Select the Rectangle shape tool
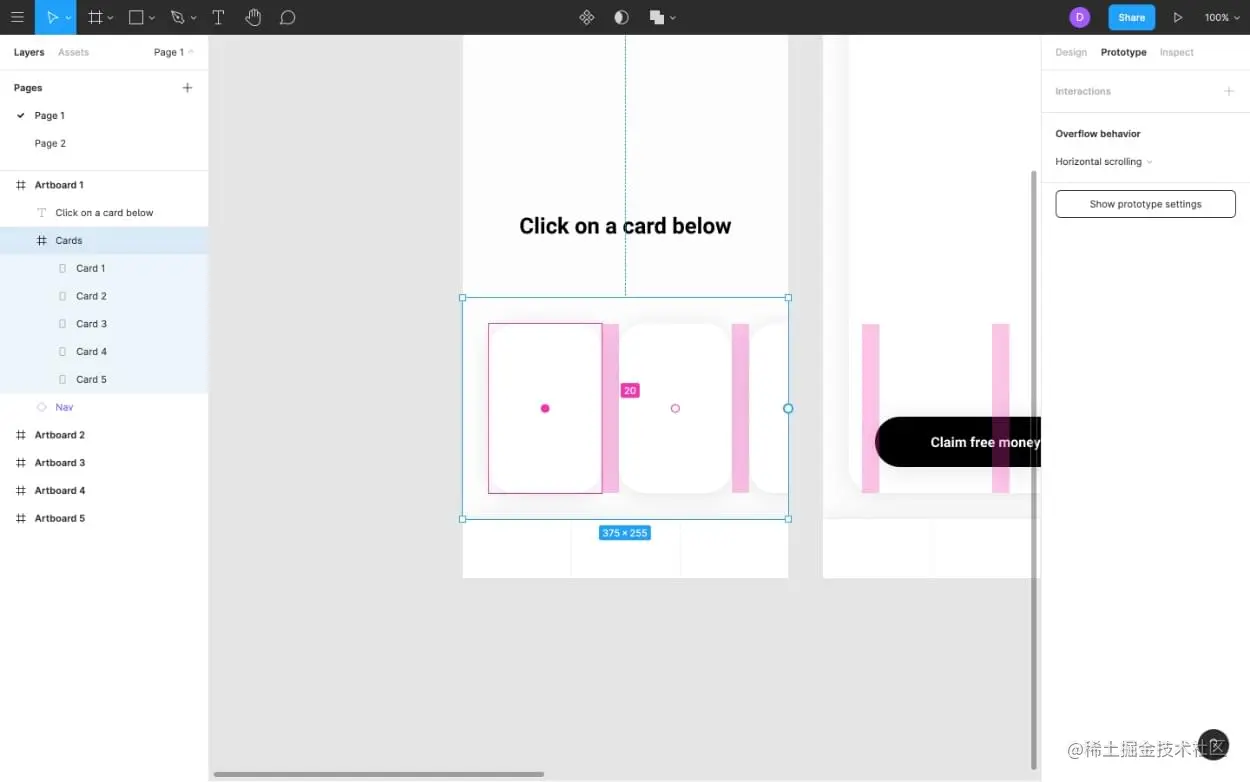Image resolution: width=1250 pixels, height=782 pixels. coord(136,17)
